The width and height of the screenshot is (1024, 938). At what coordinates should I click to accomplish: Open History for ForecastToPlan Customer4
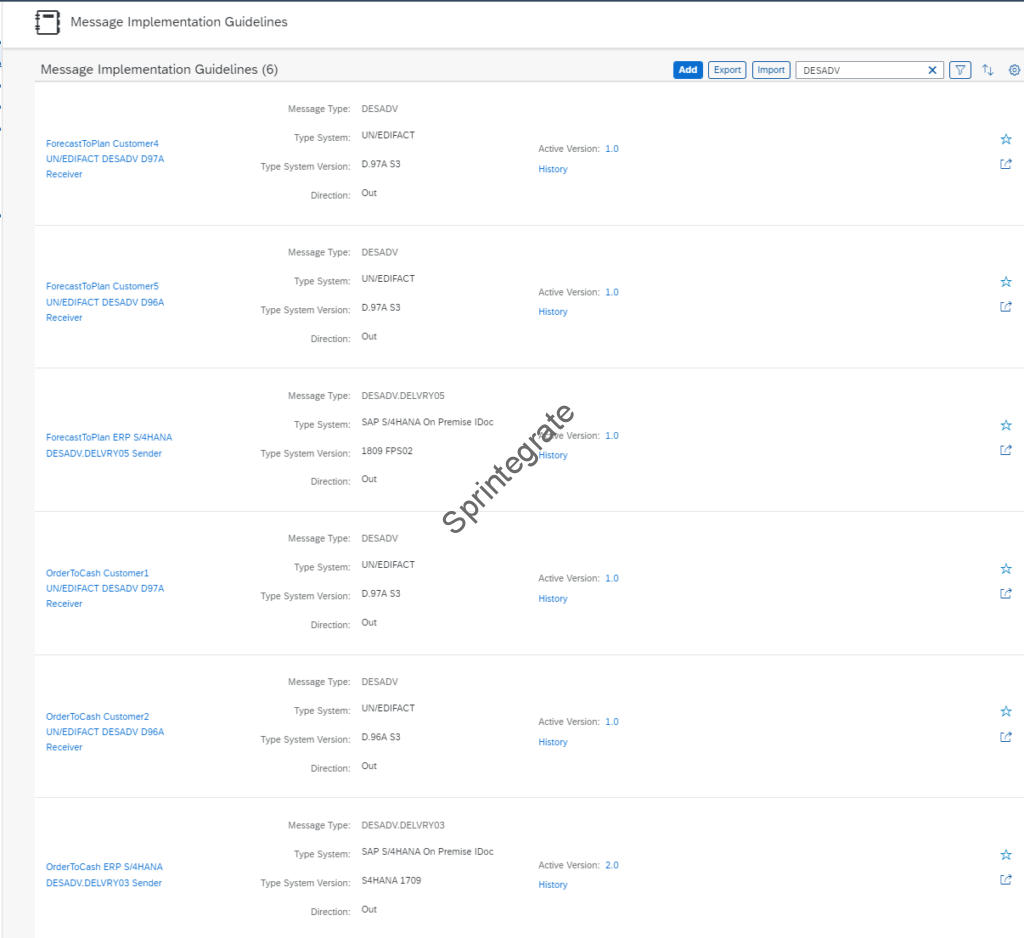tap(552, 169)
